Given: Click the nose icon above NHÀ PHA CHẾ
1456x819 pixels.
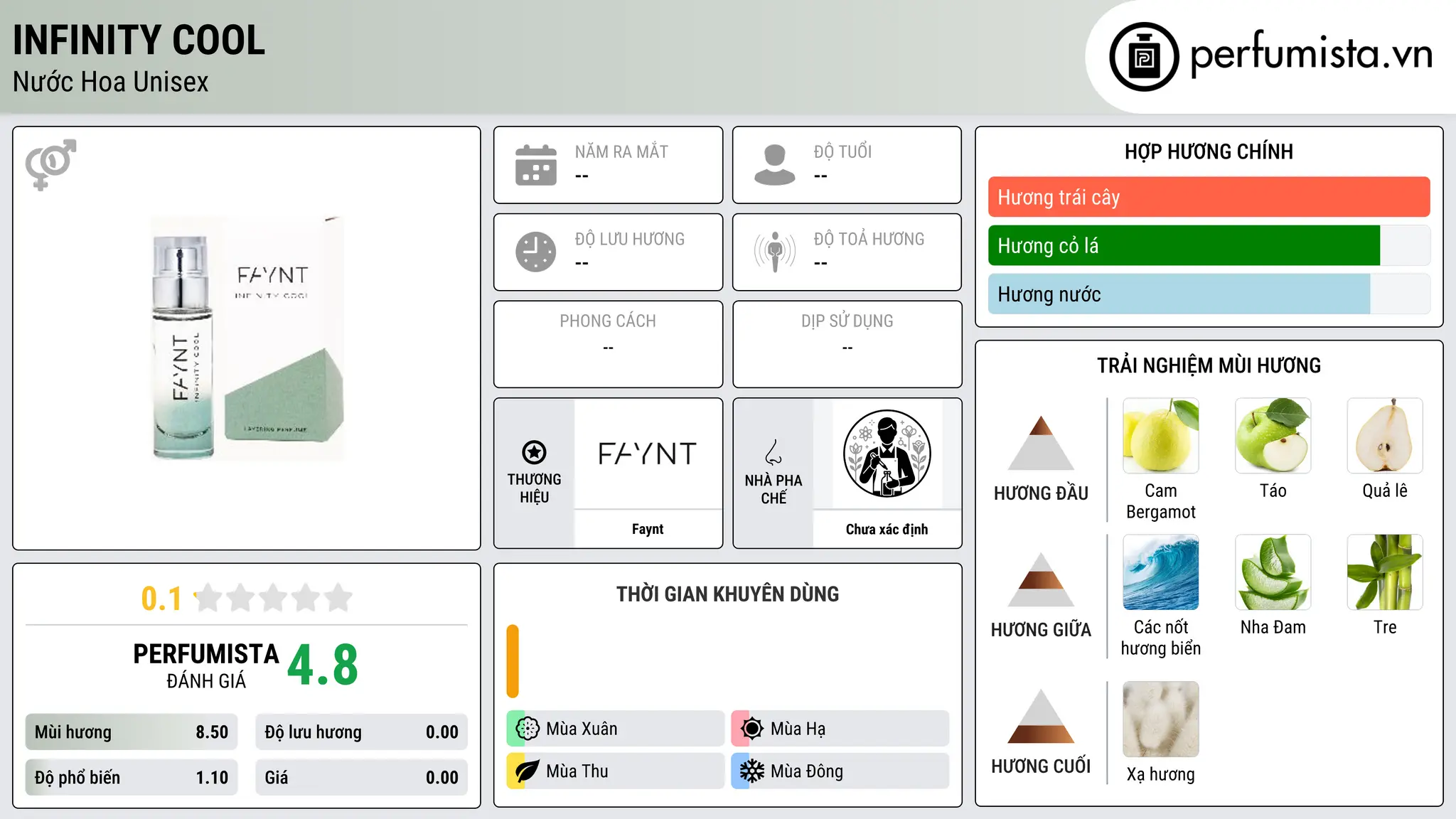Looking at the screenshot, I should [x=773, y=452].
